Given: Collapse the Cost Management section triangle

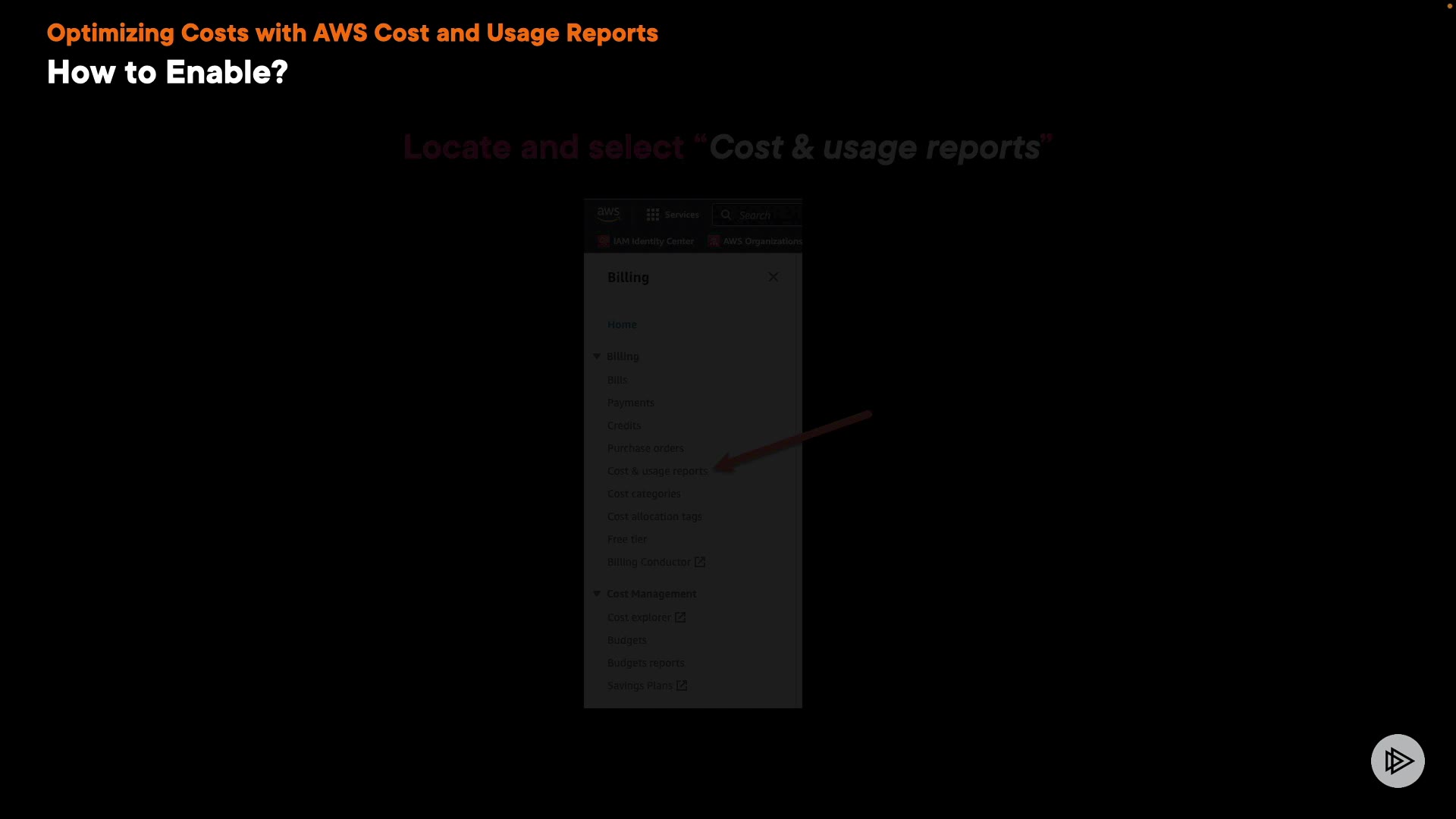Looking at the screenshot, I should click(597, 594).
